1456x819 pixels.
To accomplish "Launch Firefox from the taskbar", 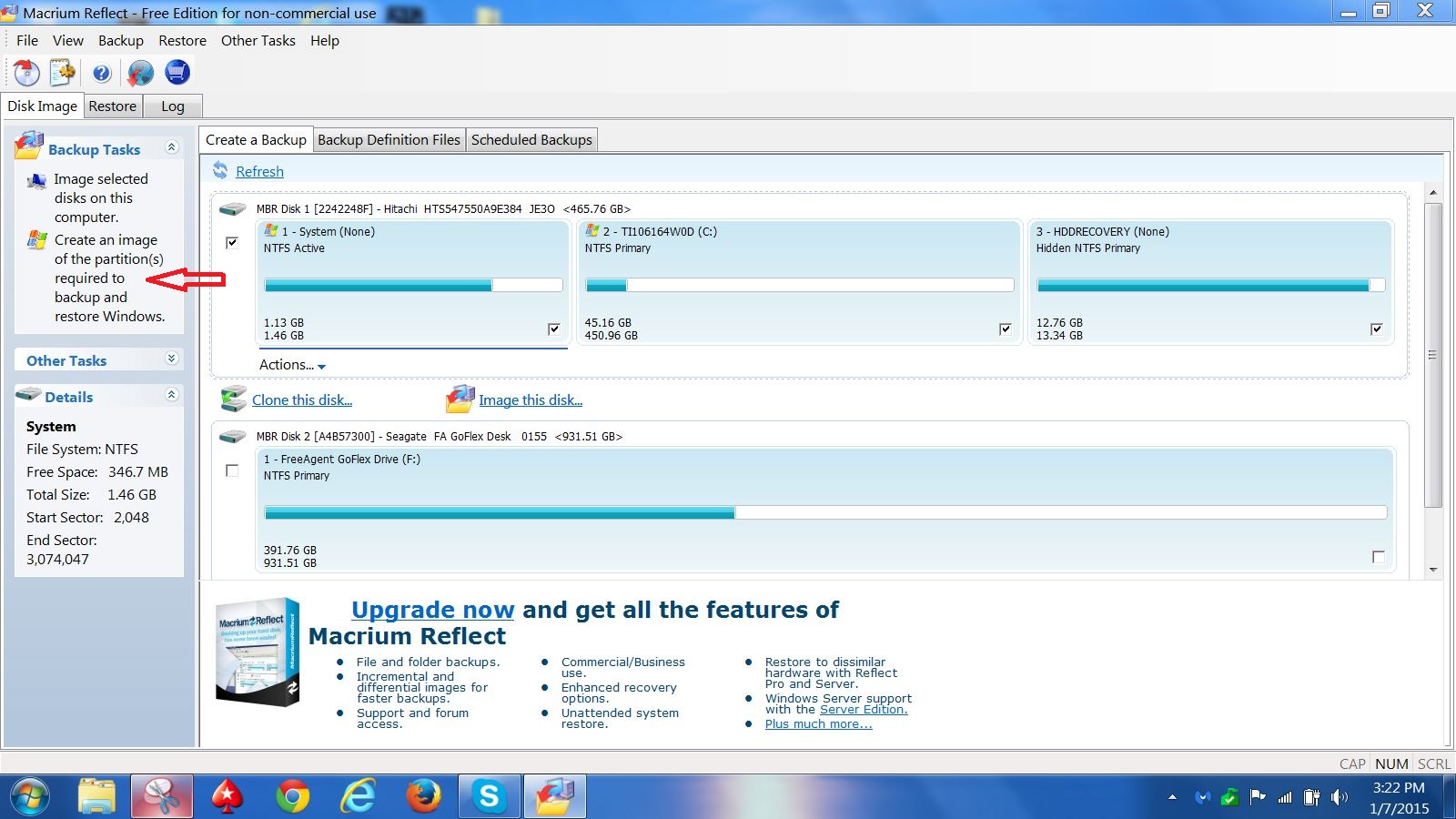I will pos(423,797).
